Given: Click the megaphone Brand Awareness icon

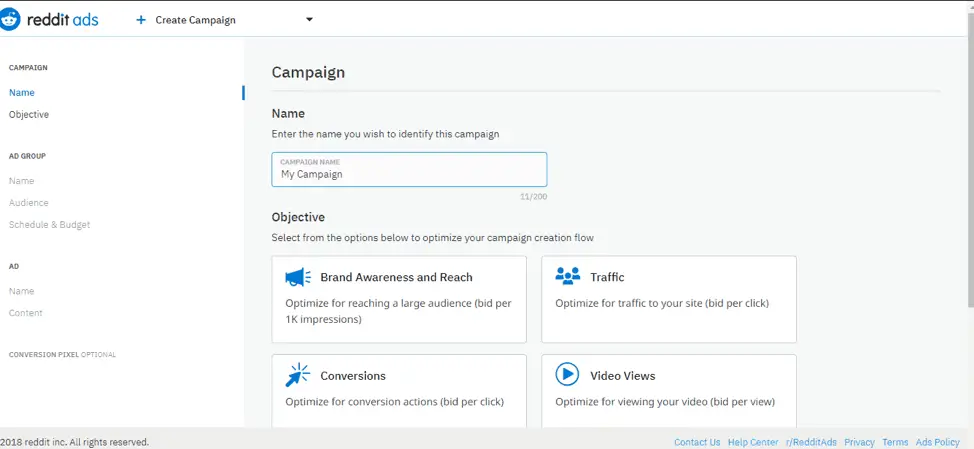Looking at the screenshot, I should tap(298, 277).
